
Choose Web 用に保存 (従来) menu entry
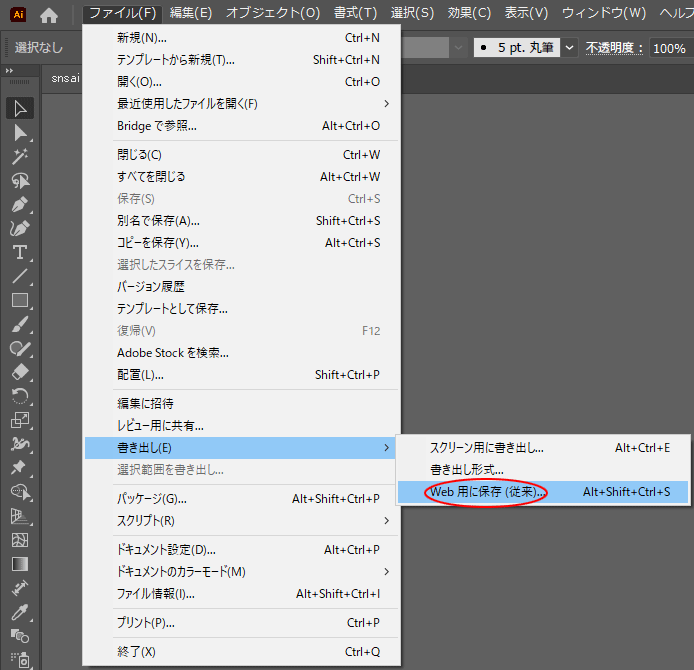[x=487, y=492]
